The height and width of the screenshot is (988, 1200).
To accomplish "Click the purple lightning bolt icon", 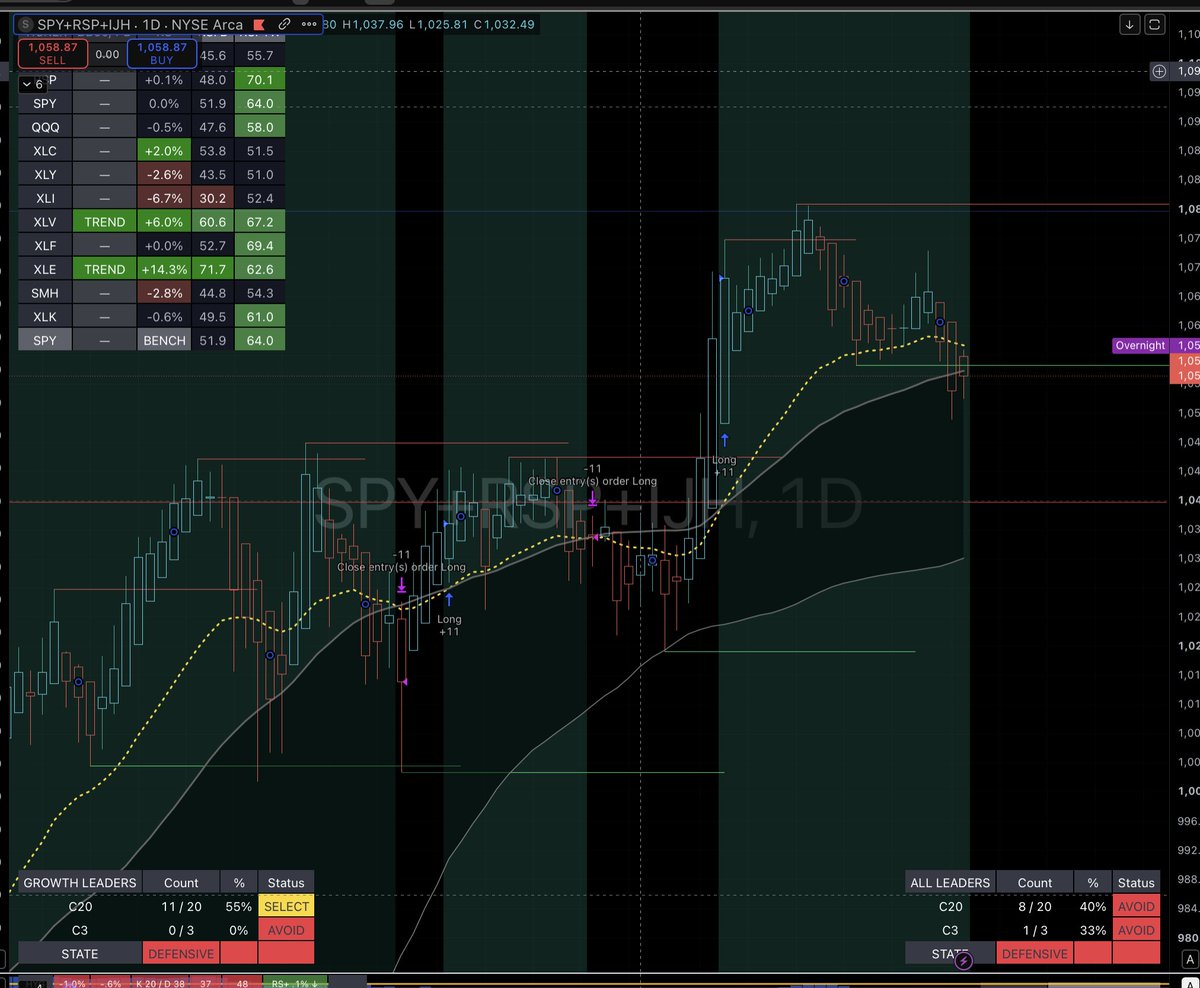I will click(963, 961).
